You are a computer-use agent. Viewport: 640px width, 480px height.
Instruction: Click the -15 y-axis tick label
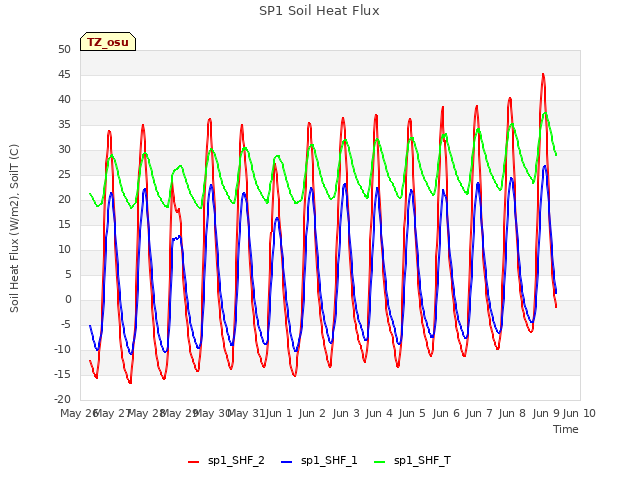pyautogui.click(x=62, y=374)
